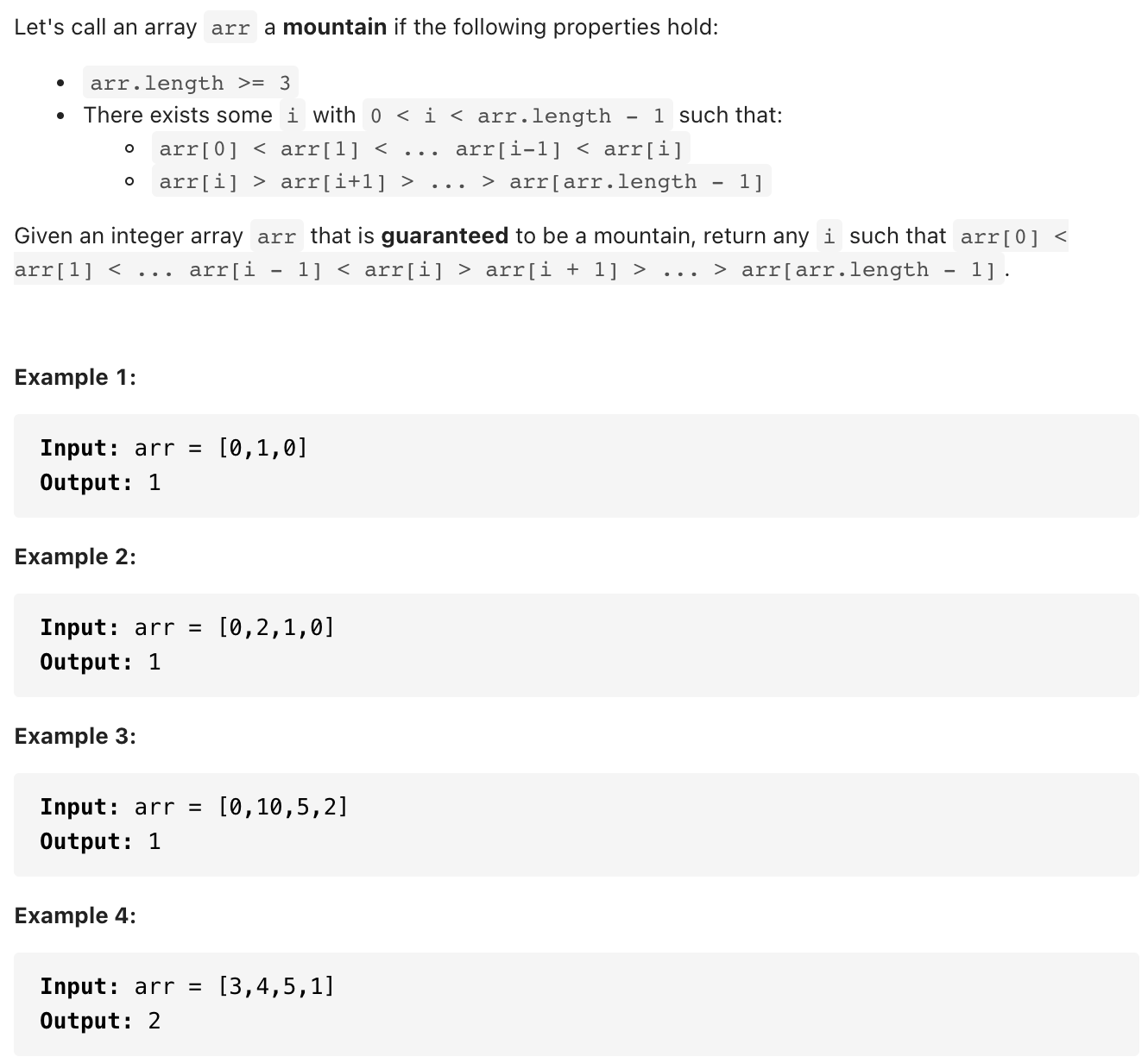Click inline code "i" after "return any"

(x=829, y=236)
